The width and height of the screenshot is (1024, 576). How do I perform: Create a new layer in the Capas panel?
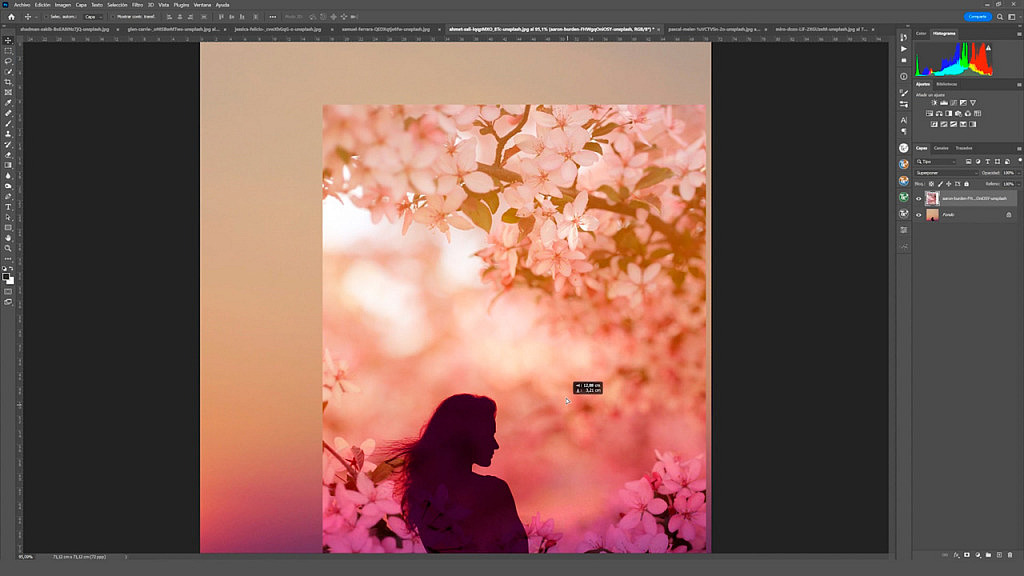pyautogui.click(x=1000, y=557)
